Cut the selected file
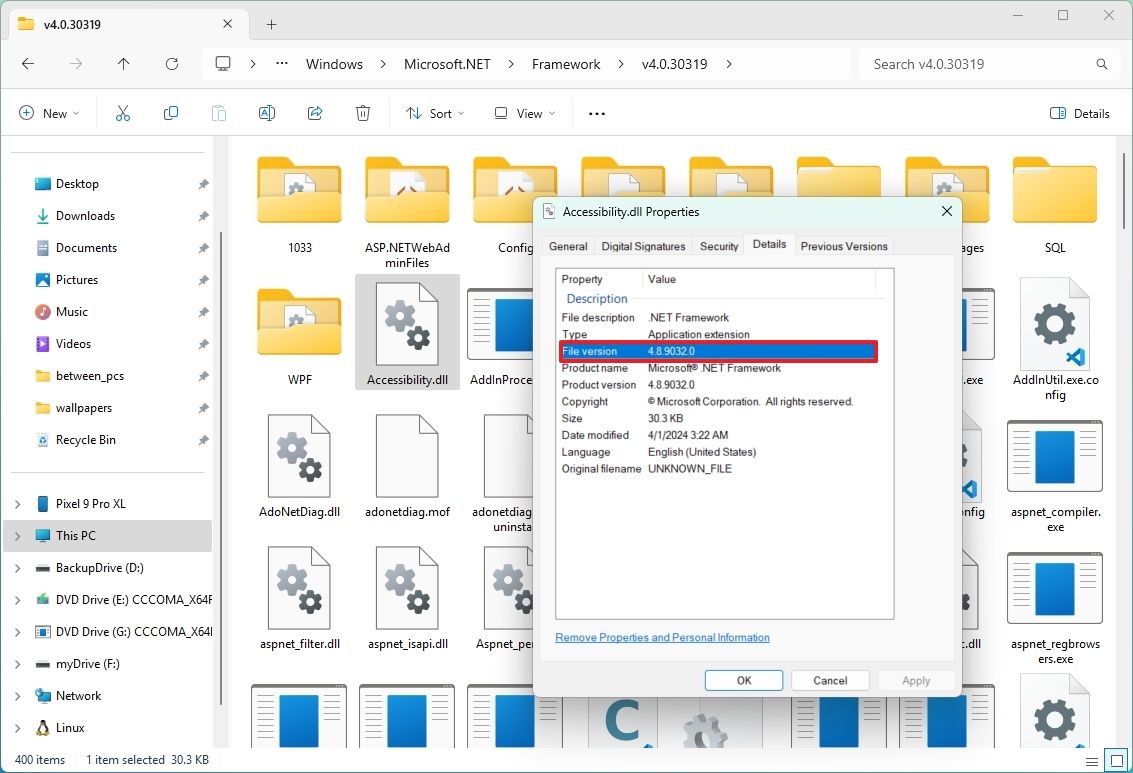Image resolution: width=1133 pixels, height=773 pixels. pos(122,113)
